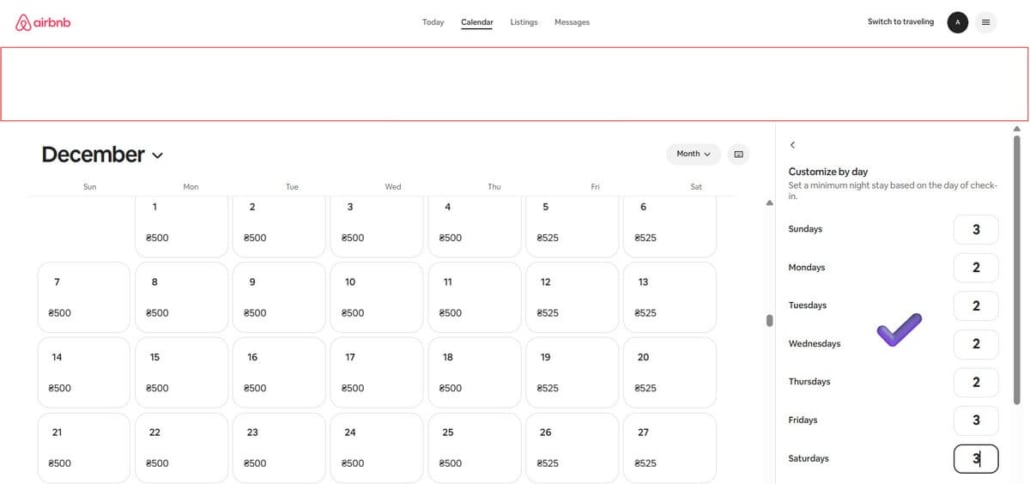The width and height of the screenshot is (1030, 484).
Task: Select December 19 on the calendar
Action: click(572, 373)
